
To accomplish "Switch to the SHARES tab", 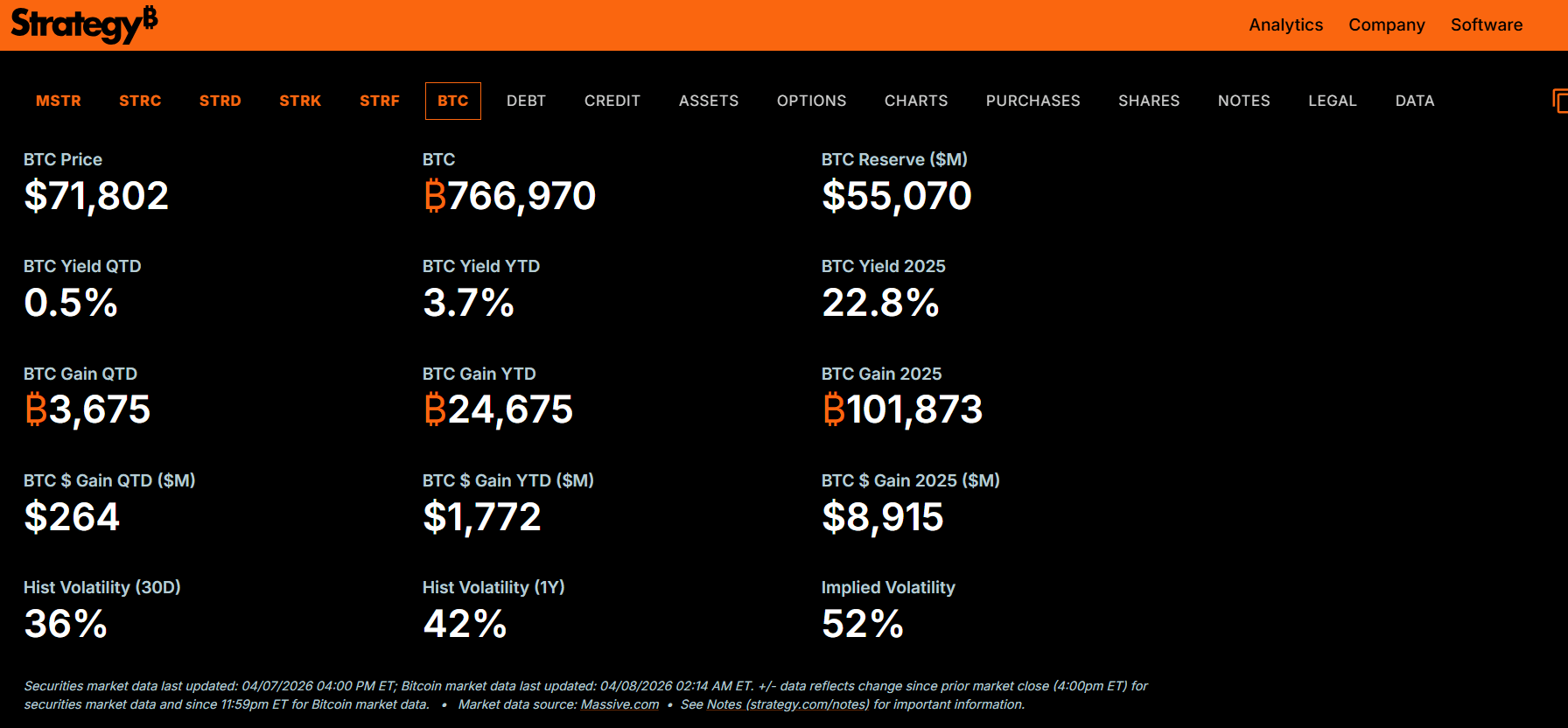I will pos(1149,101).
